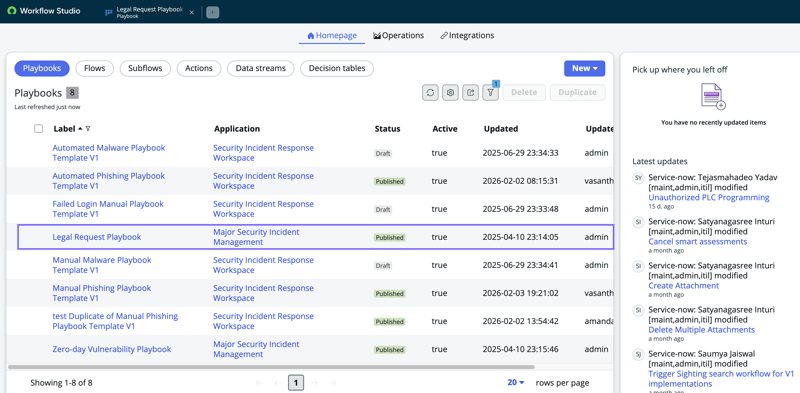Screen dimensions: 800x393
Task: Click the disabled Duplicate button
Action: tap(578, 92)
